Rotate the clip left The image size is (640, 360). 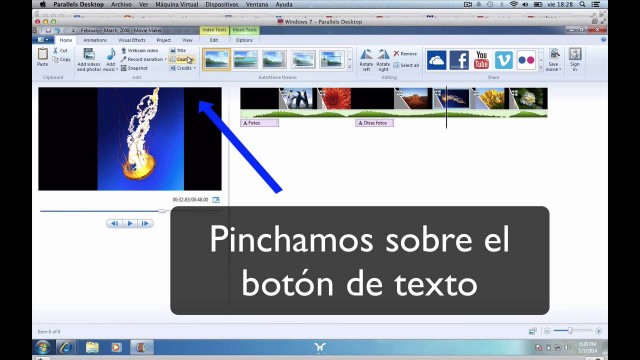point(366,60)
